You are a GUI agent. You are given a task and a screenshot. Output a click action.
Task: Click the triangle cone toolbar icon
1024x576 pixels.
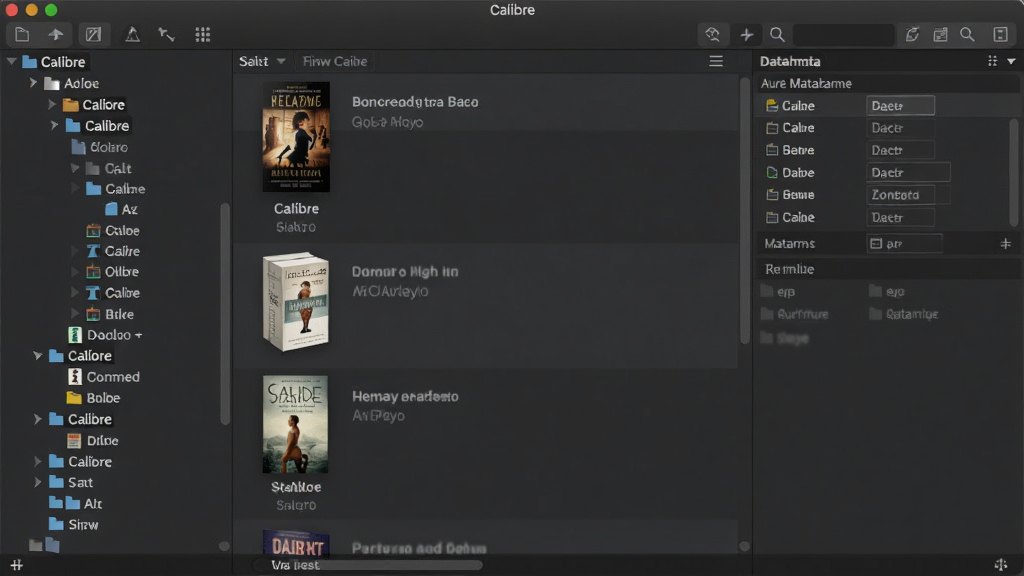[133, 35]
